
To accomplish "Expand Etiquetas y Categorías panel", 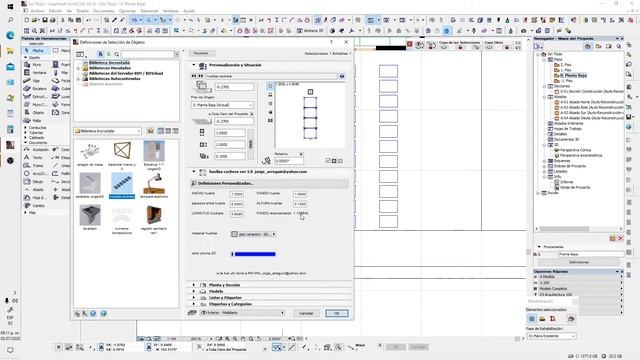I will pos(193,304).
